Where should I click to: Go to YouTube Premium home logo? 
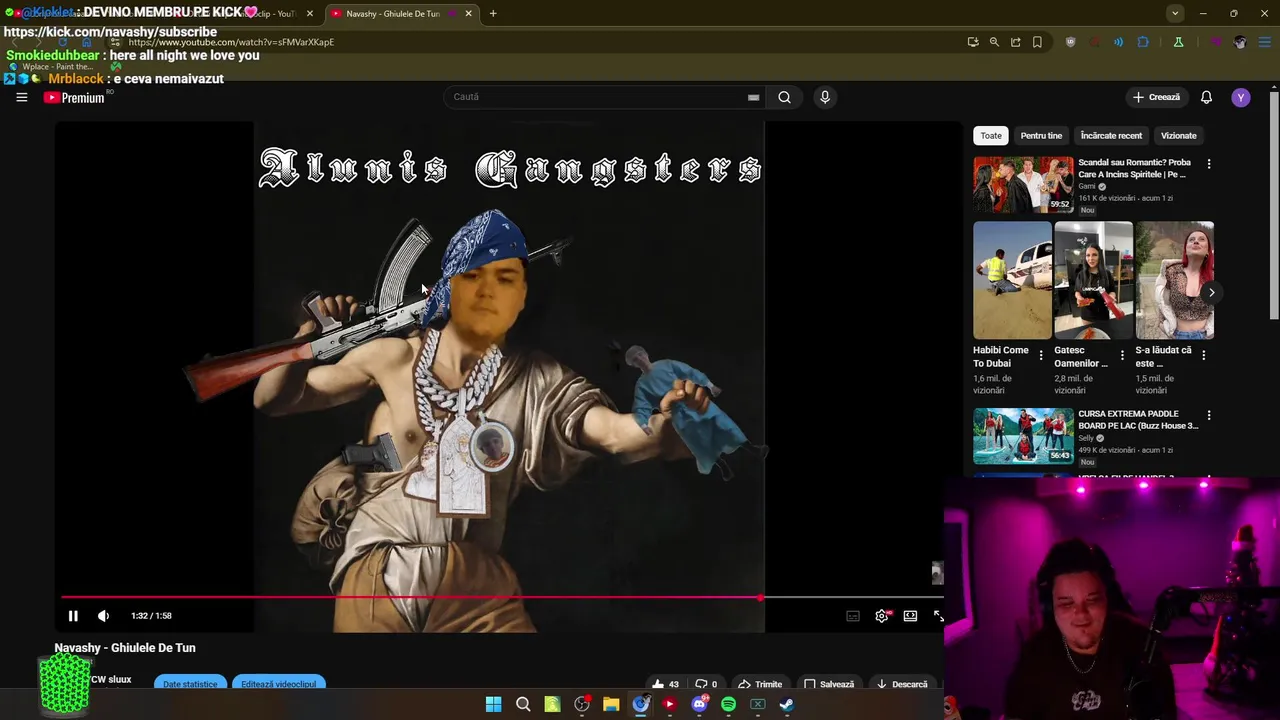coord(75,97)
